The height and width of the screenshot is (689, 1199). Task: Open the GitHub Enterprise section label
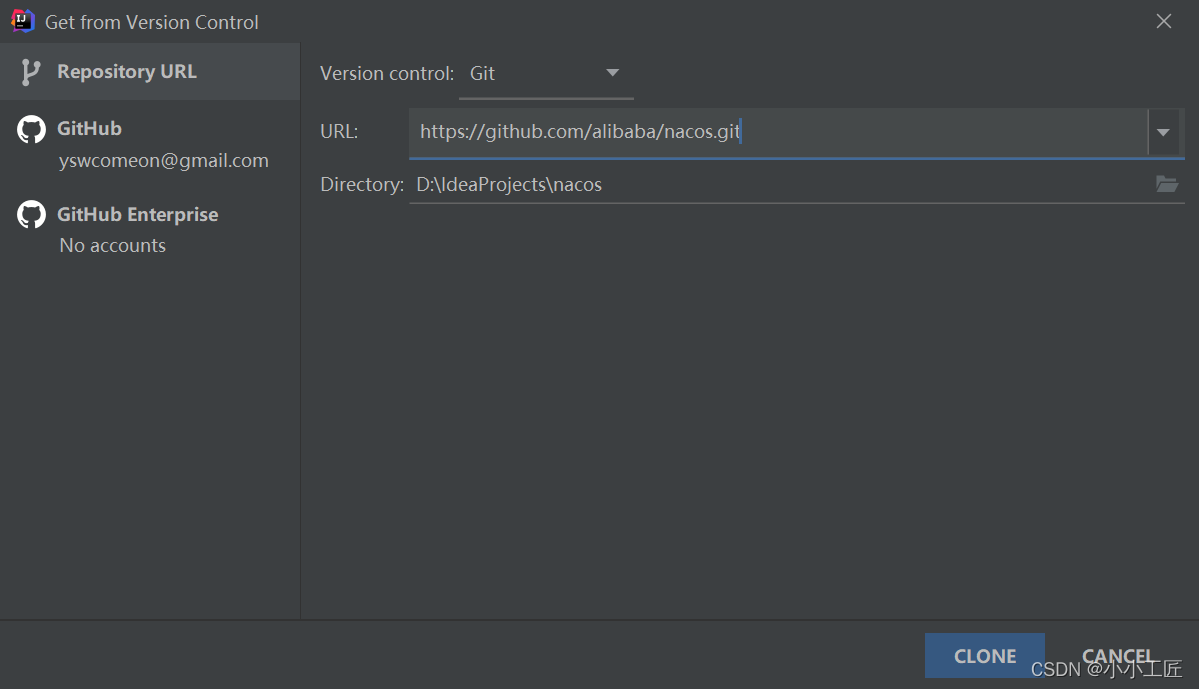(x=137, y=215)
